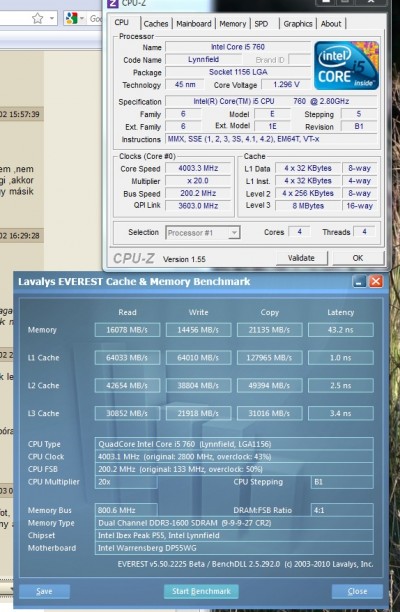Screen dimensions: 400x612
Task: Click the Memory Latency value 43.2 ns
Action: (x=340, y=330)
